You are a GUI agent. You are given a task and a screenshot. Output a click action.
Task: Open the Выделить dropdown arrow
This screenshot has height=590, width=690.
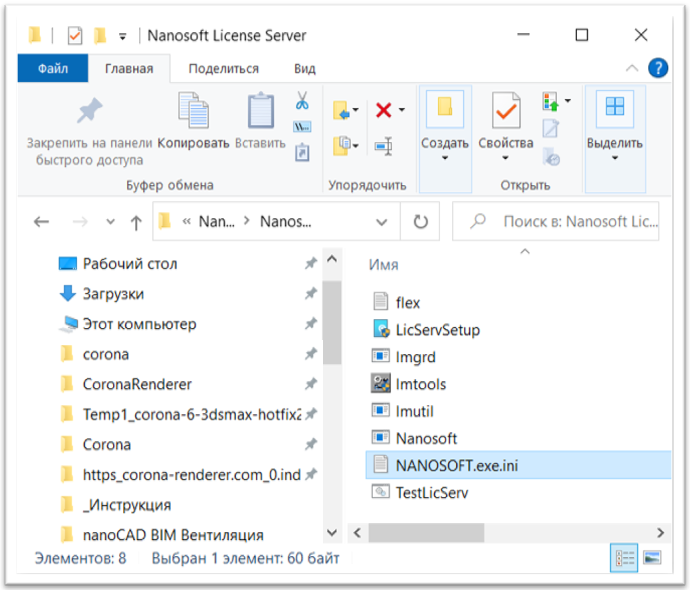615,158
